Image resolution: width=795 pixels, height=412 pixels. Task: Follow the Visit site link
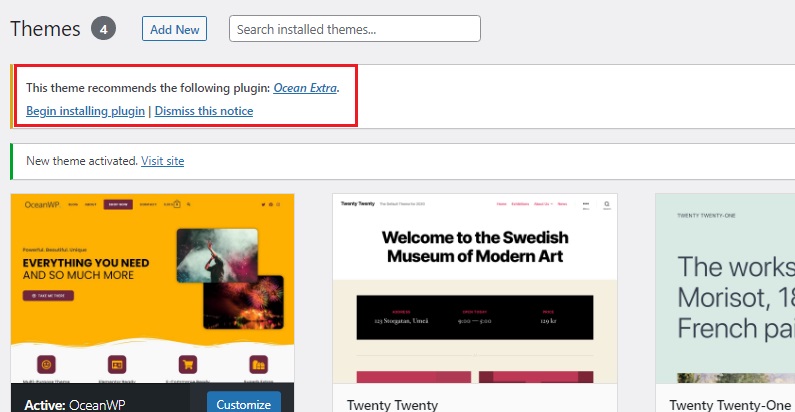[162, 161]
